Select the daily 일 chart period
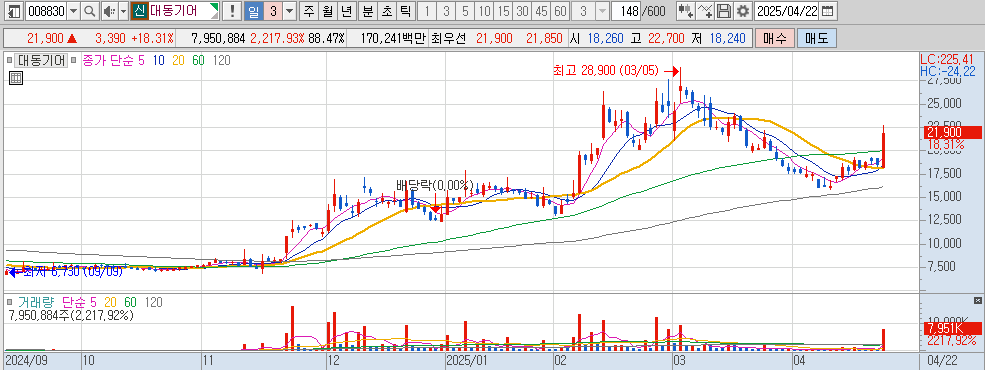 pos(253,11)
